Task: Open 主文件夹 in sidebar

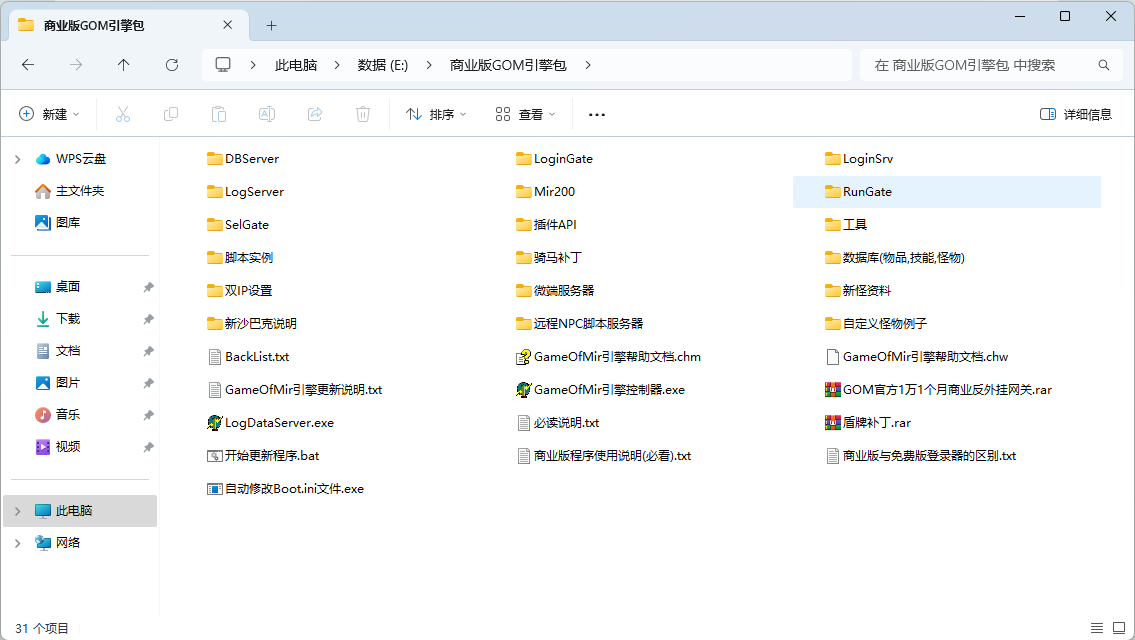Action: pyautogui.click(x=69, y=190)
